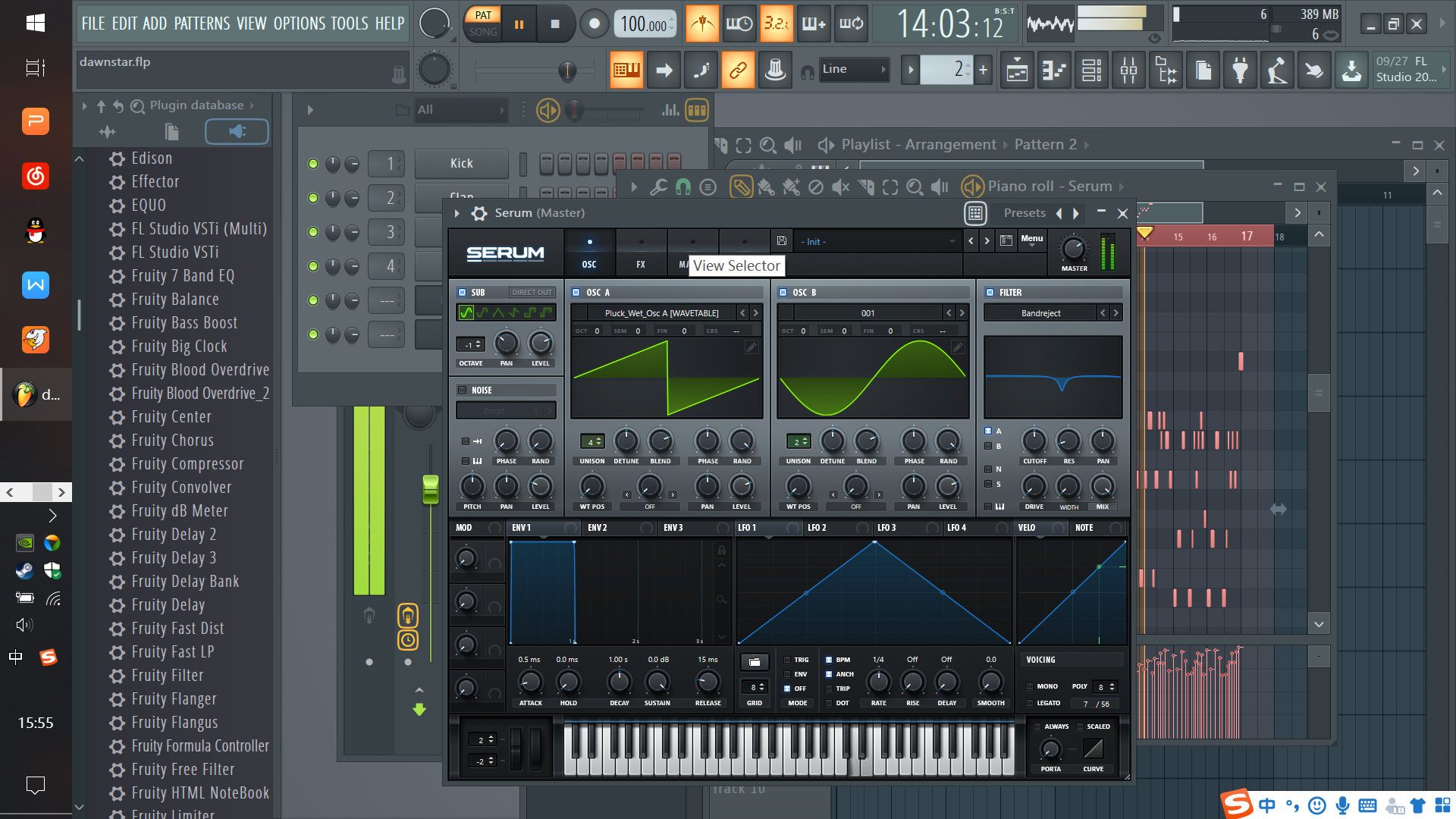Switch to Serum FX tab
This screenshot has width=1456, height=819.
tap(641, 254)
